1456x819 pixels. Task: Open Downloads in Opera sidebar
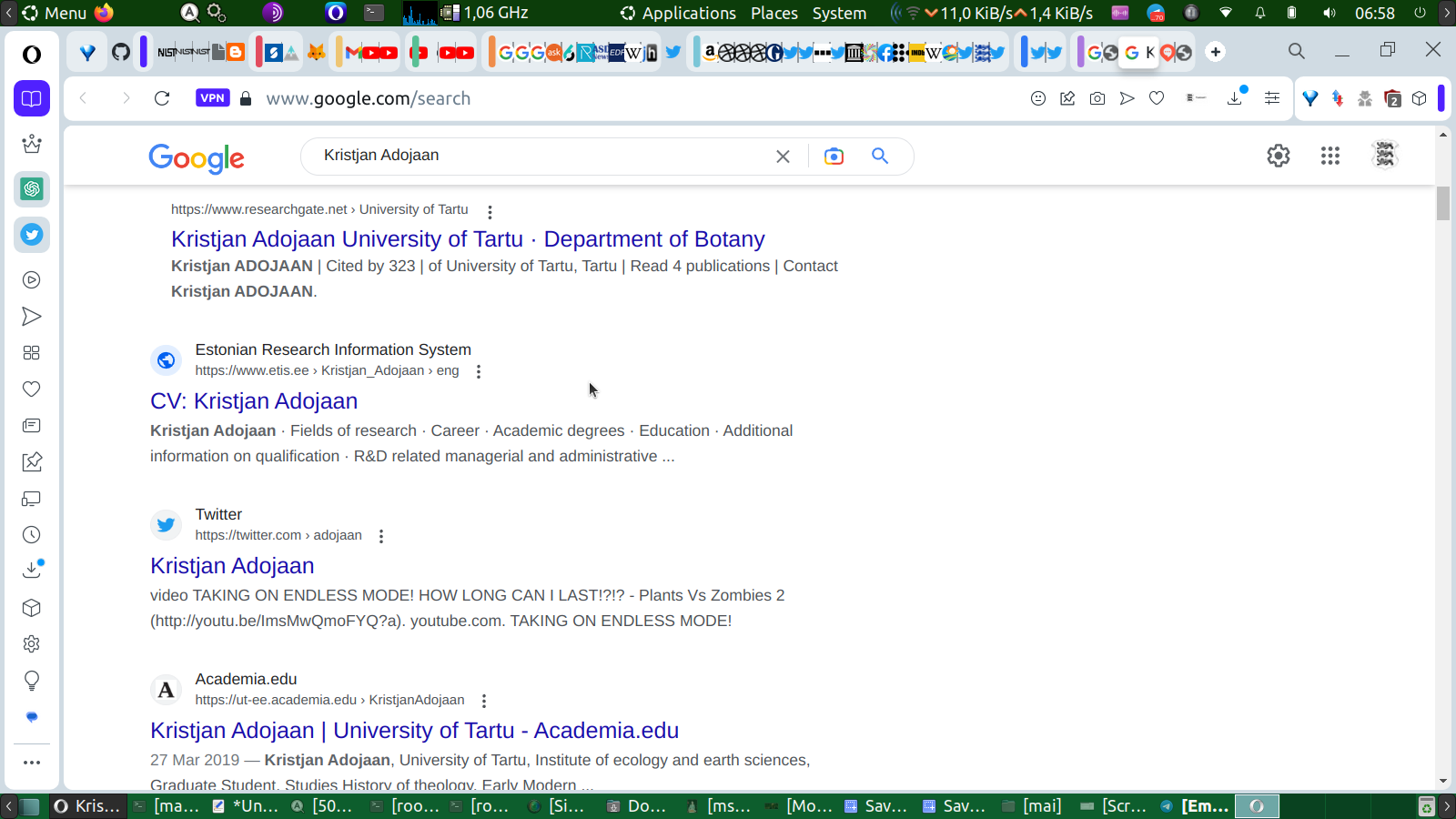point(32,570)
